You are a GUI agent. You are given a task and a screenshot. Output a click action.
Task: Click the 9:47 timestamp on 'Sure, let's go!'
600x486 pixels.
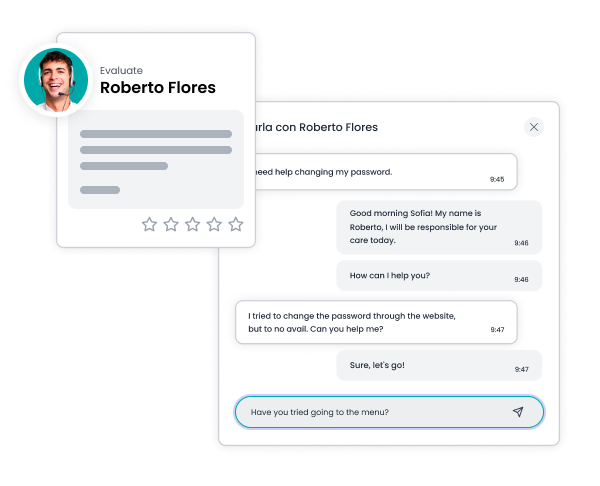pos(522,370)
